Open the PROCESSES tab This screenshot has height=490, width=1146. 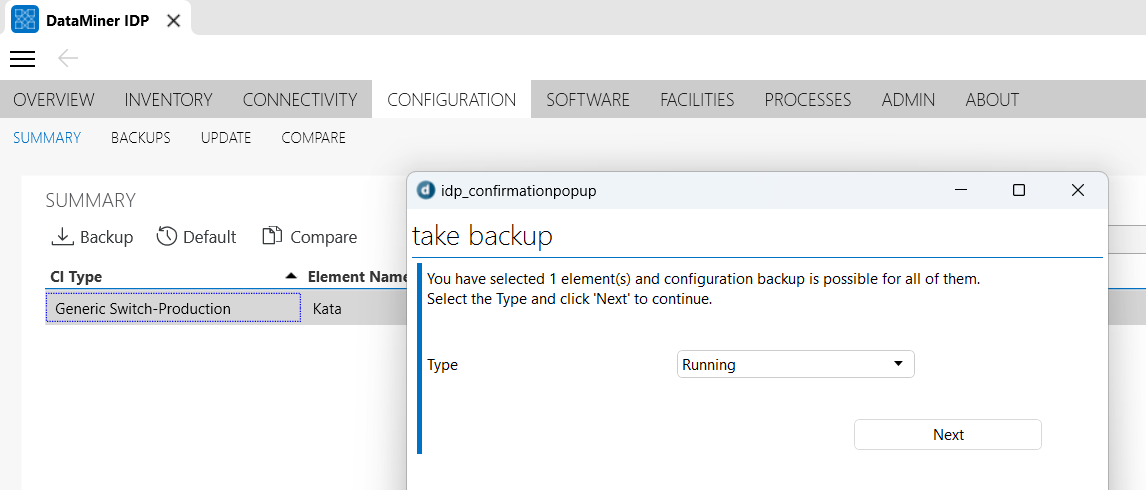pyautogui.click(x=808, y=99)
